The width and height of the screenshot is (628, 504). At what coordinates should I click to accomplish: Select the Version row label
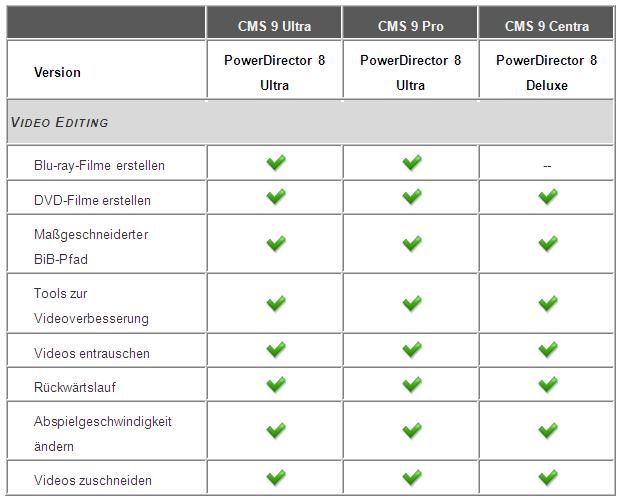pyautogui.click(x=57, y=73)
